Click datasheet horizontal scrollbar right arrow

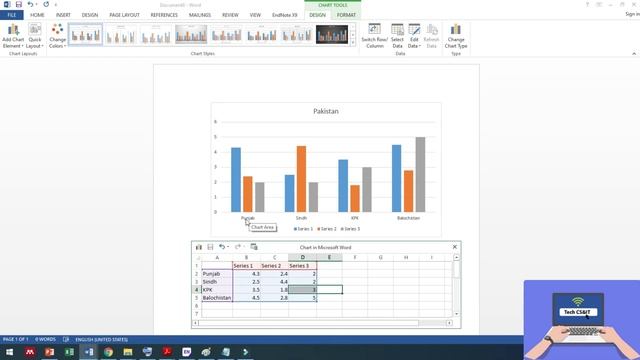(449, 323)
